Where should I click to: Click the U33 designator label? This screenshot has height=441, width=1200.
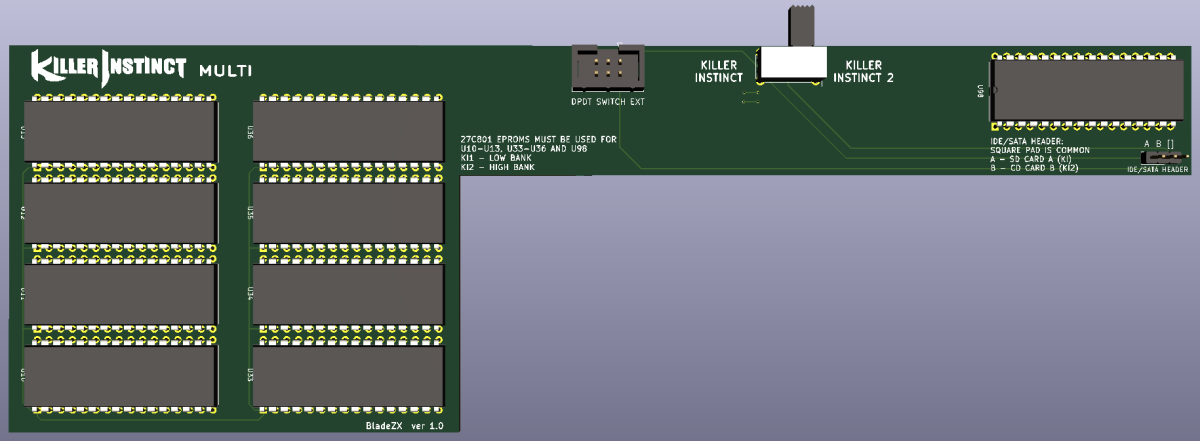(x=249, y=376)
